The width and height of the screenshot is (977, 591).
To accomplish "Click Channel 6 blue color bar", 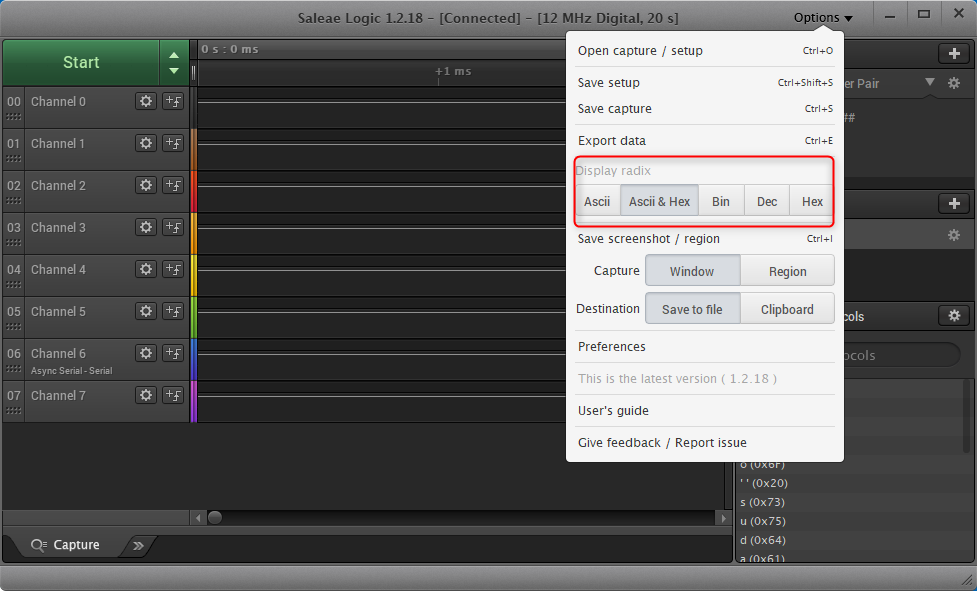I will [x=194, y=359].
